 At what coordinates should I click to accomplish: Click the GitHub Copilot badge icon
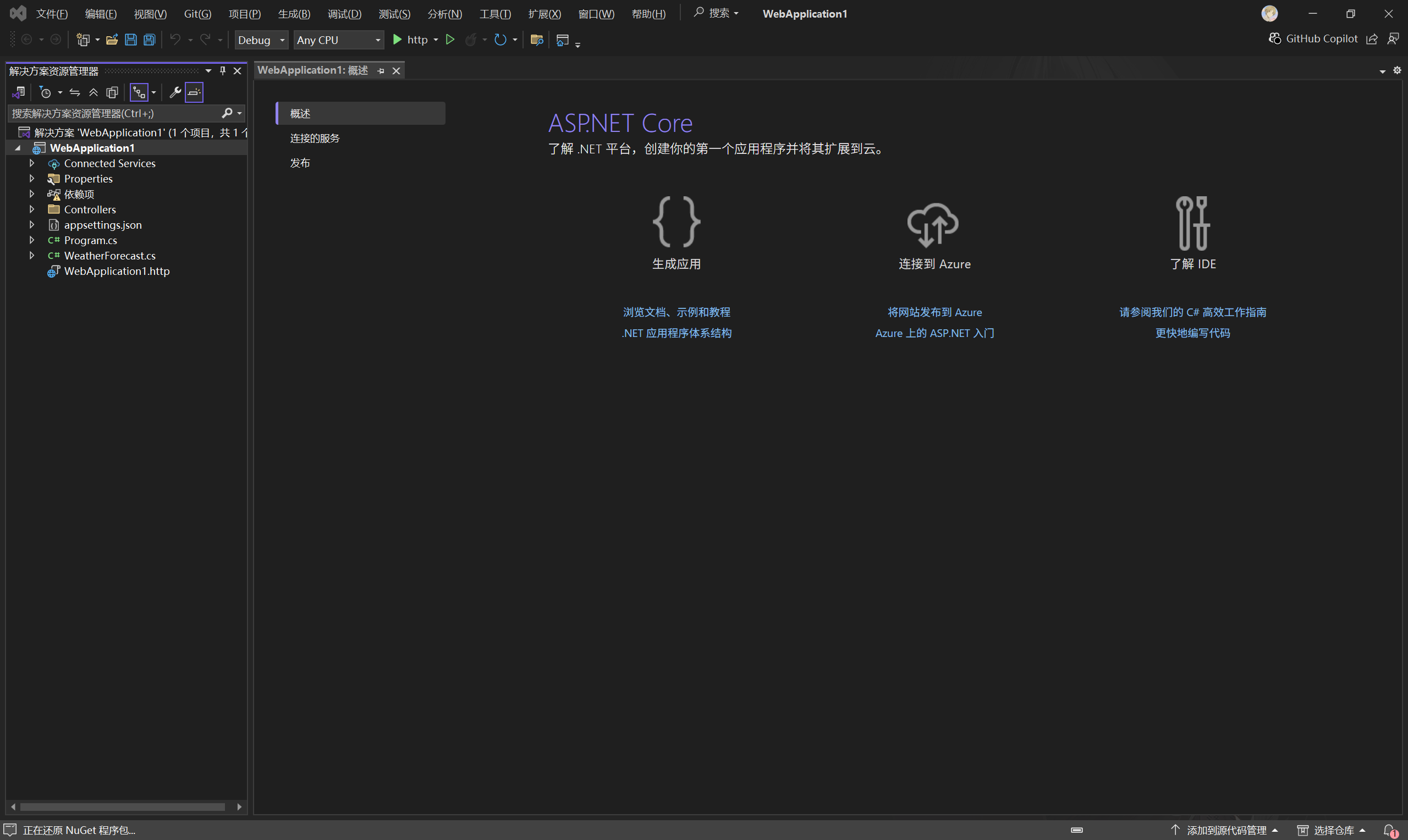pyautogui.click(x=1274, y=38)
